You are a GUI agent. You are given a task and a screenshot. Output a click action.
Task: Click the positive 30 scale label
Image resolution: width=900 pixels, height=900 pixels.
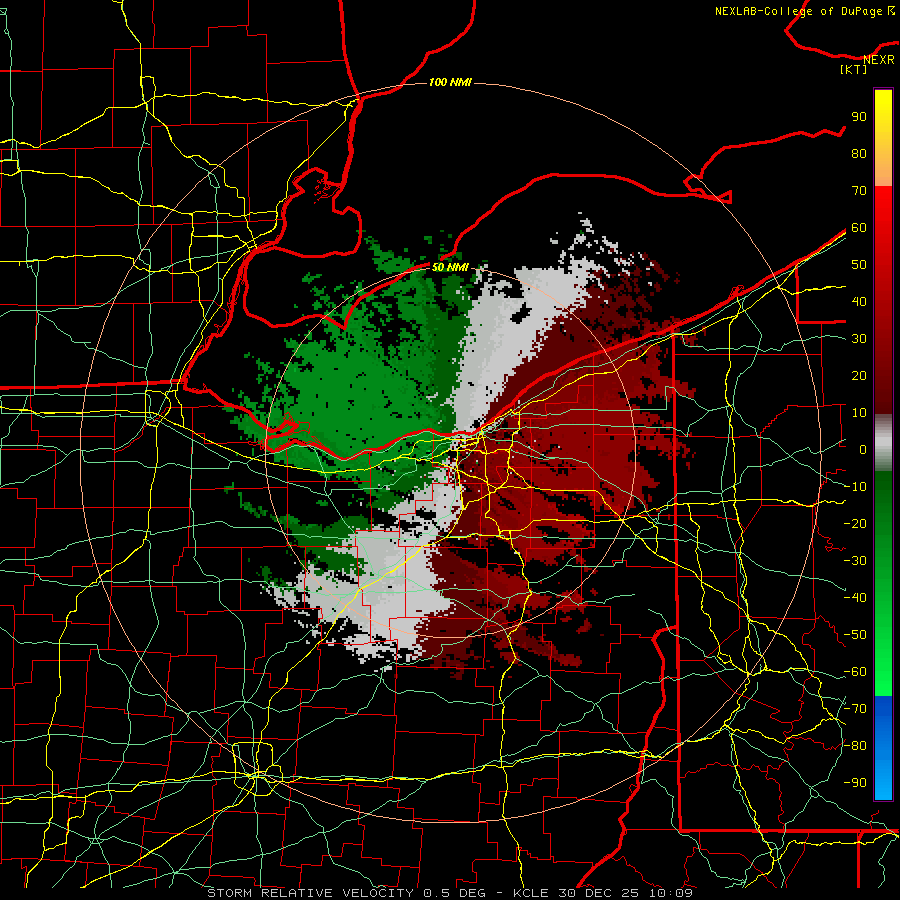pos(859,339)
